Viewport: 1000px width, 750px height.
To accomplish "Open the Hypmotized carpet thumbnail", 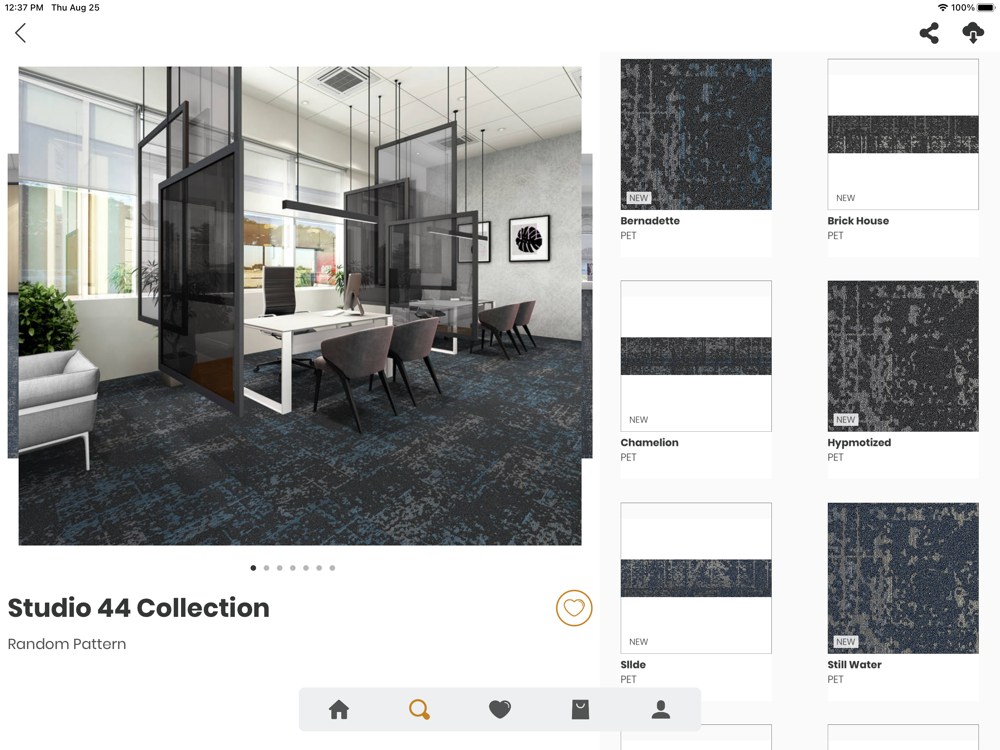I will (x=902, y=356).
